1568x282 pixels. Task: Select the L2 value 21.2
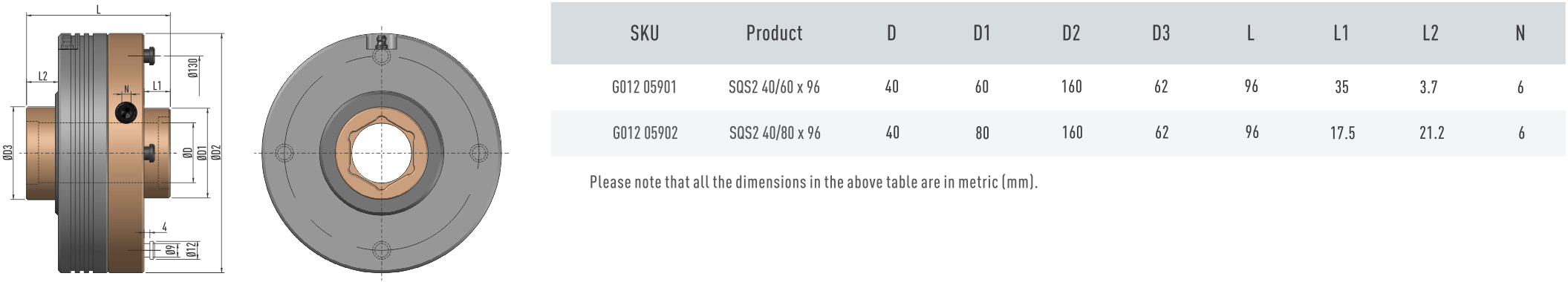click(x=1431, y=134)
